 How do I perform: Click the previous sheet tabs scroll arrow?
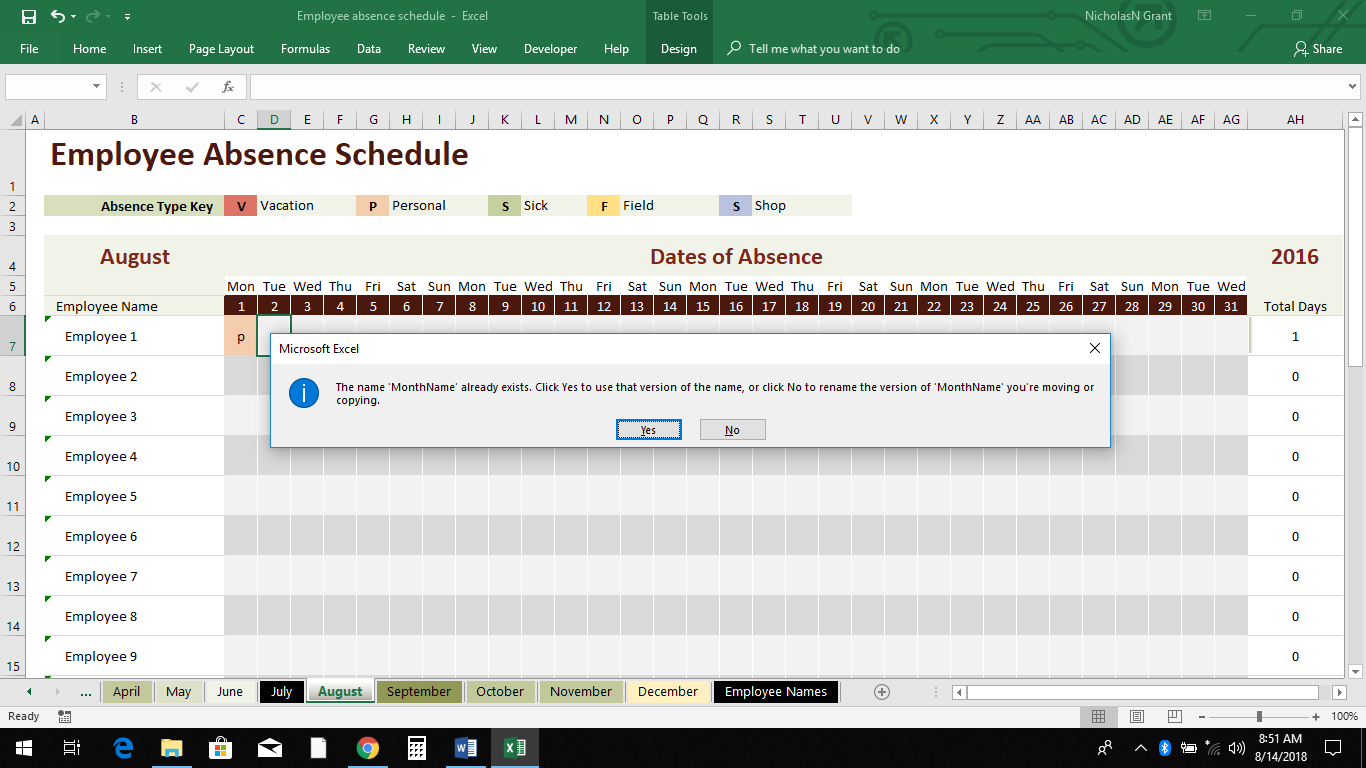29,691
